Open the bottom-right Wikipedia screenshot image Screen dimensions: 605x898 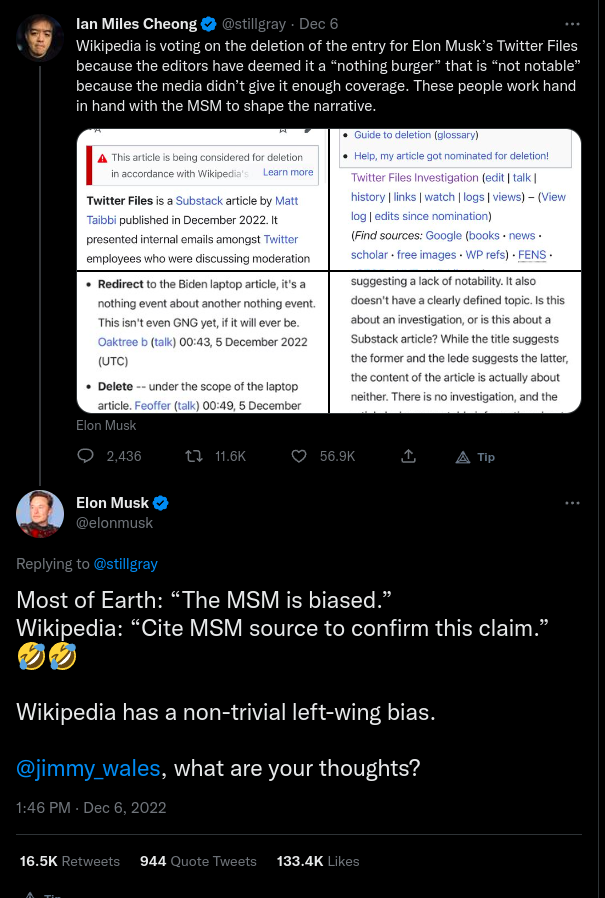click(x=456, y=341)
